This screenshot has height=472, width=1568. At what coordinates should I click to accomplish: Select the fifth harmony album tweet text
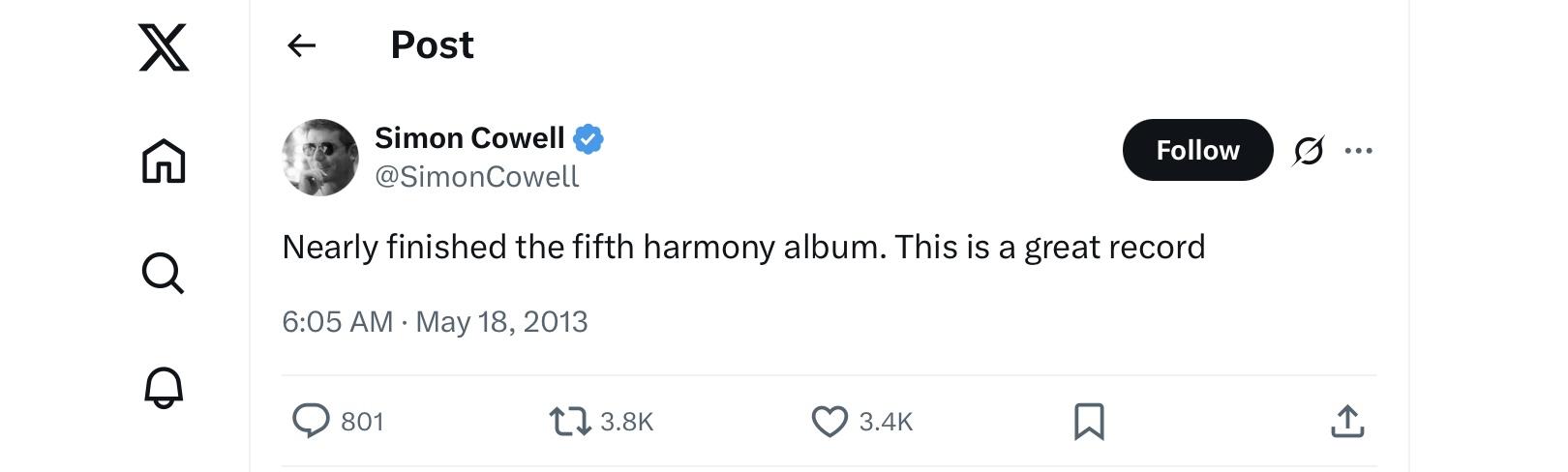pos(743,248)
